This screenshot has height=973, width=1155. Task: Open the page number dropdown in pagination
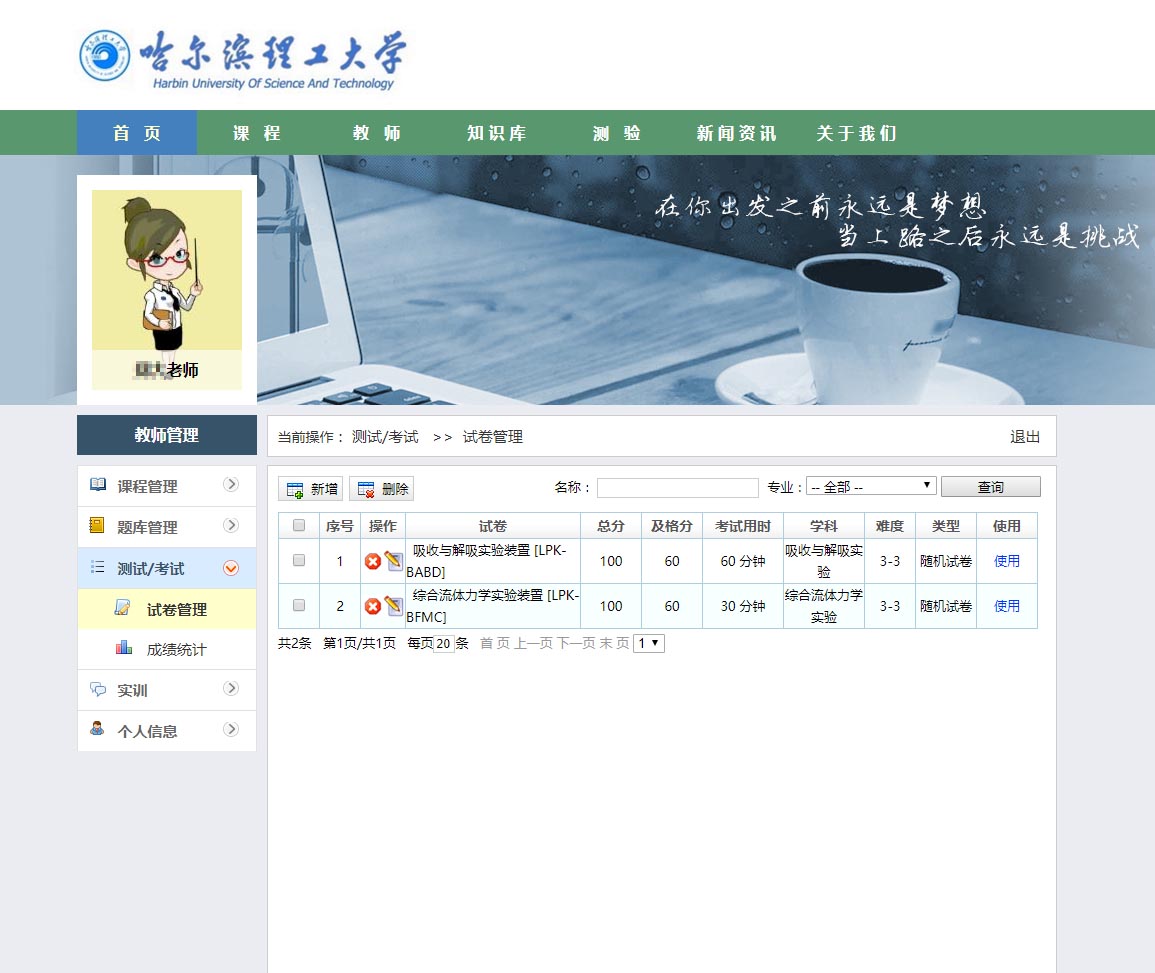point(649,644)
